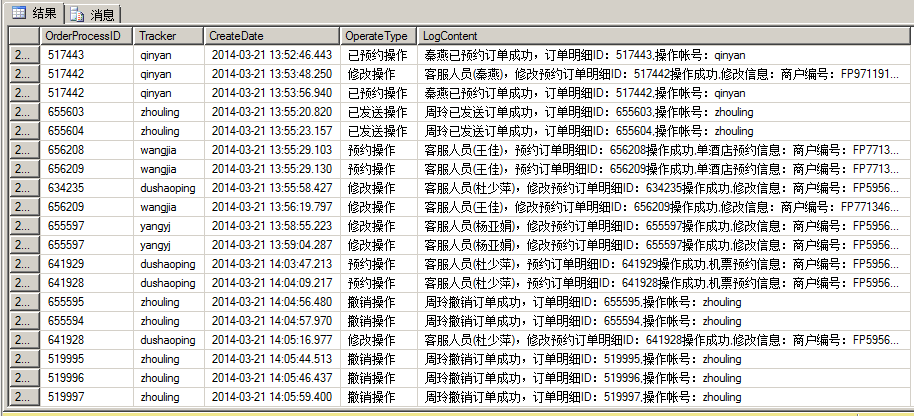Click the OperateType column header

point(379,36)
